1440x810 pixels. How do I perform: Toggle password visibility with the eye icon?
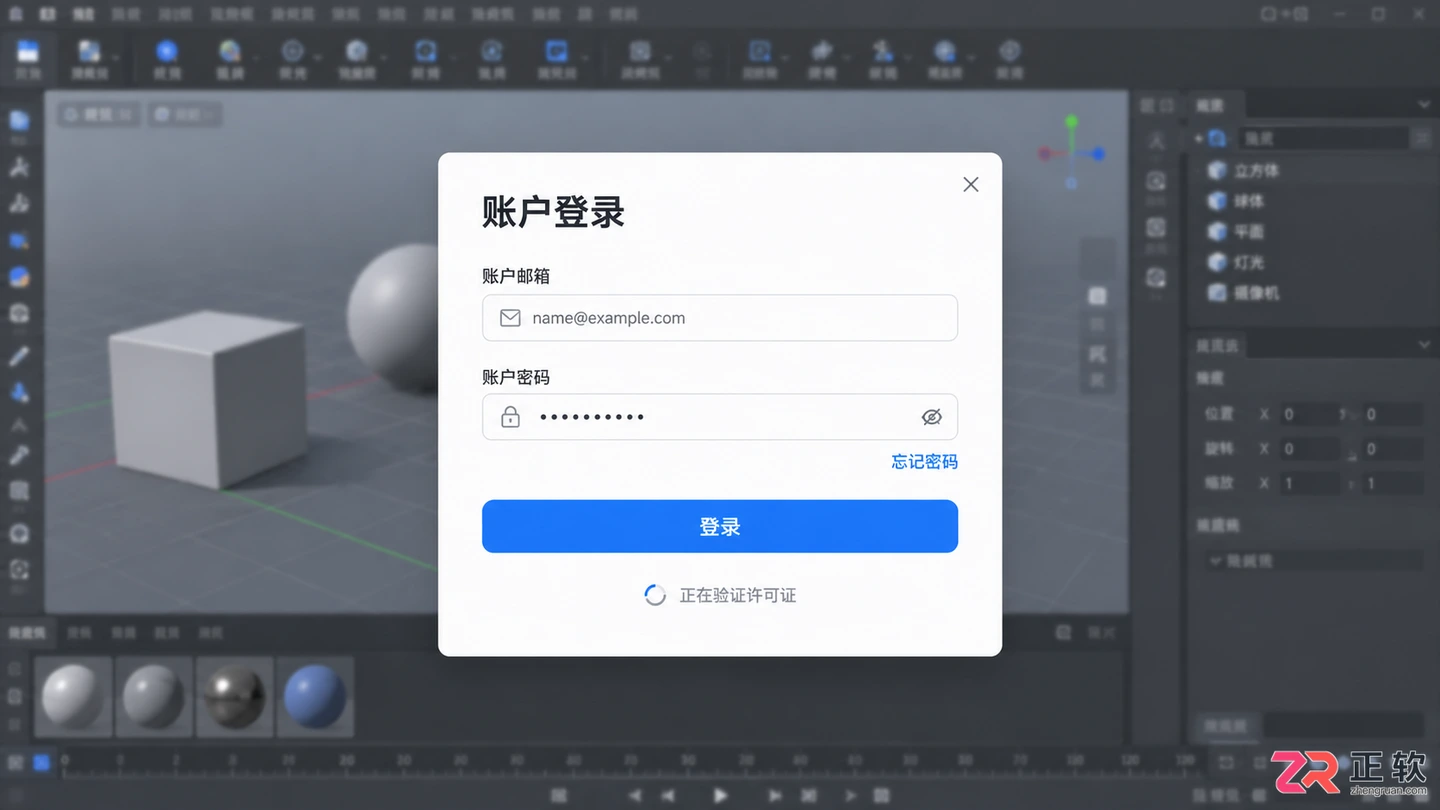pos(932,417)
